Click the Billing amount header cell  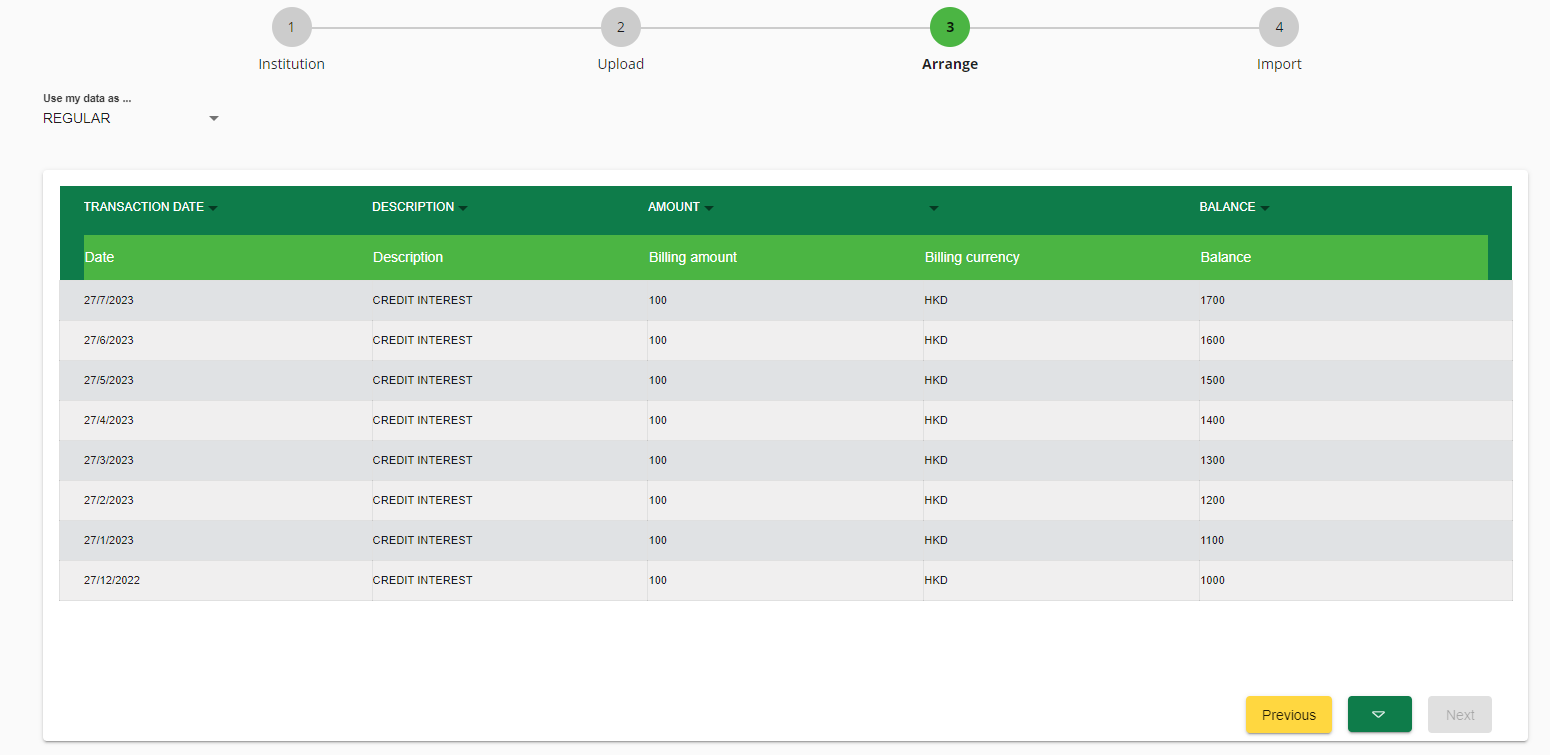693,257
